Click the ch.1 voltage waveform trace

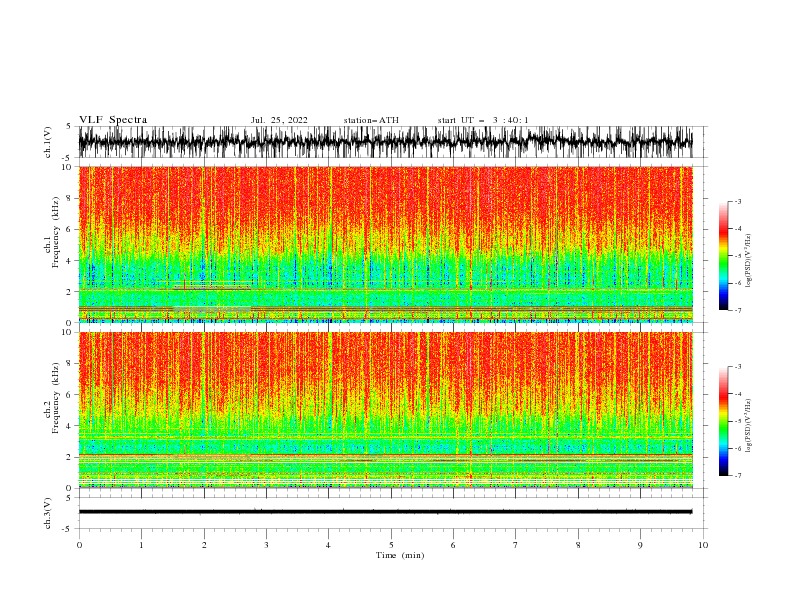385,142
